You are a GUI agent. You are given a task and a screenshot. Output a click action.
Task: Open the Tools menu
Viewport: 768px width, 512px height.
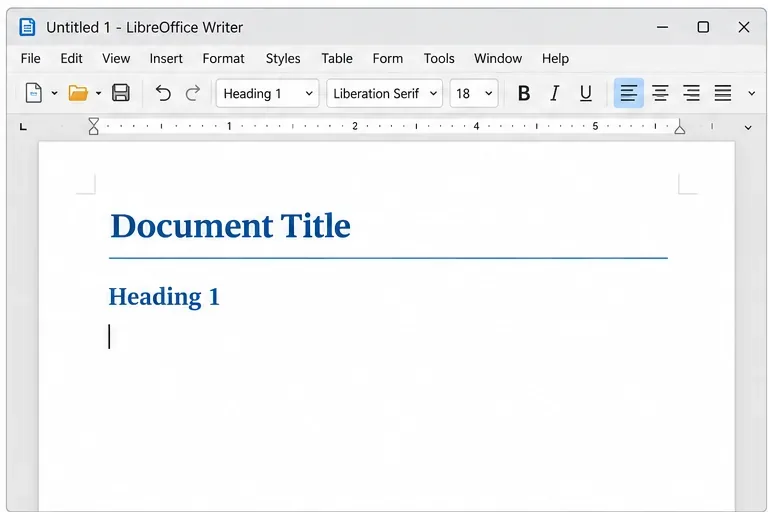click(439, 58)
